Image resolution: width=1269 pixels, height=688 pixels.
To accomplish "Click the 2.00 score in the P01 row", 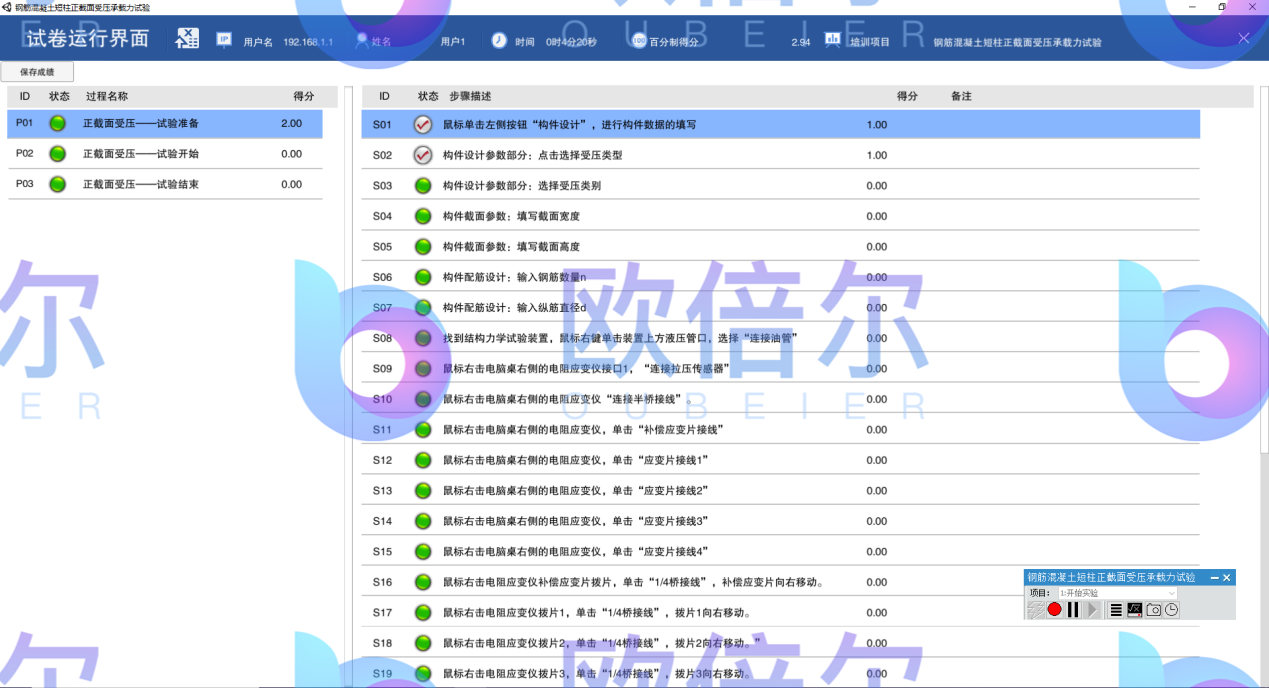I will pos(291,124).
